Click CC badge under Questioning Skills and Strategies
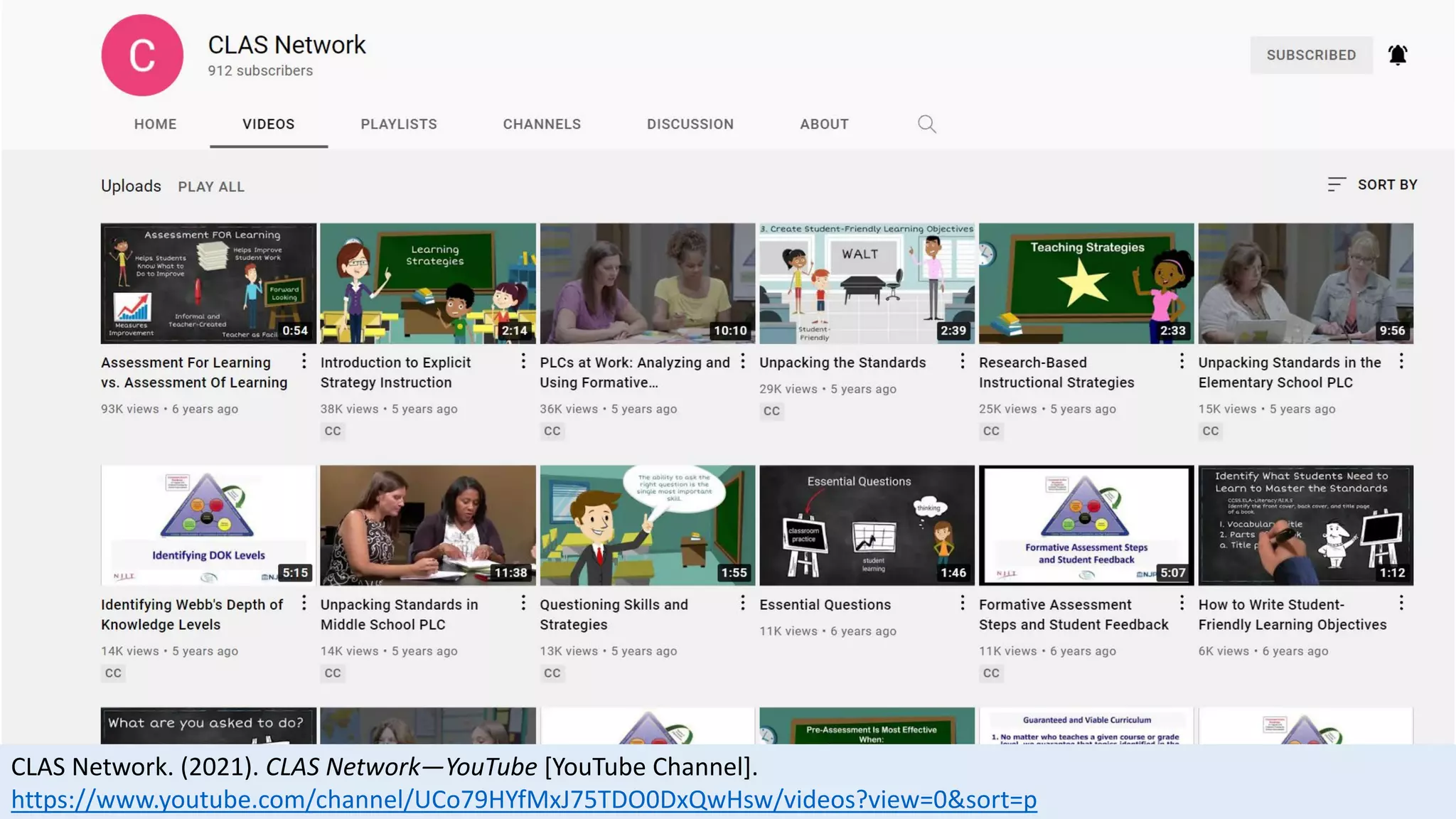The width and height of the screenshot is (1456, 819). (552, 673)
